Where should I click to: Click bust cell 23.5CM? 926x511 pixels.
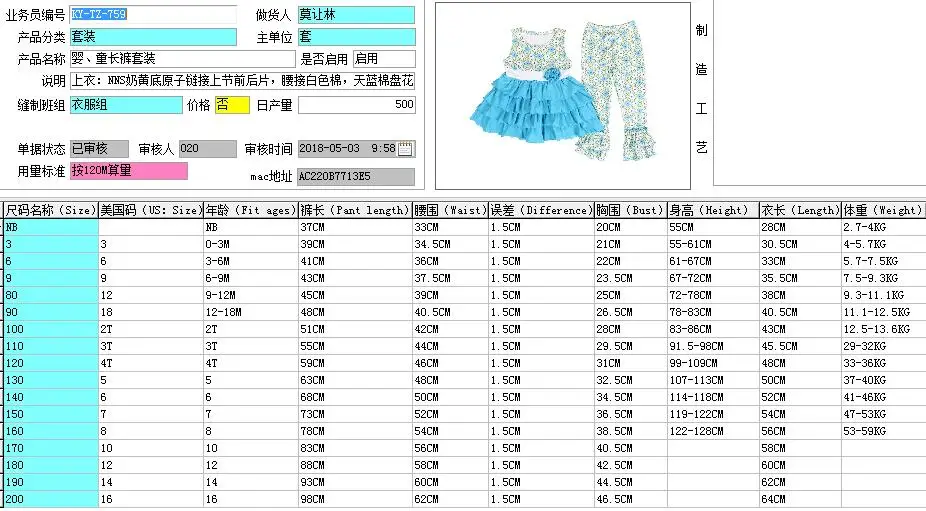coord(631,278)
